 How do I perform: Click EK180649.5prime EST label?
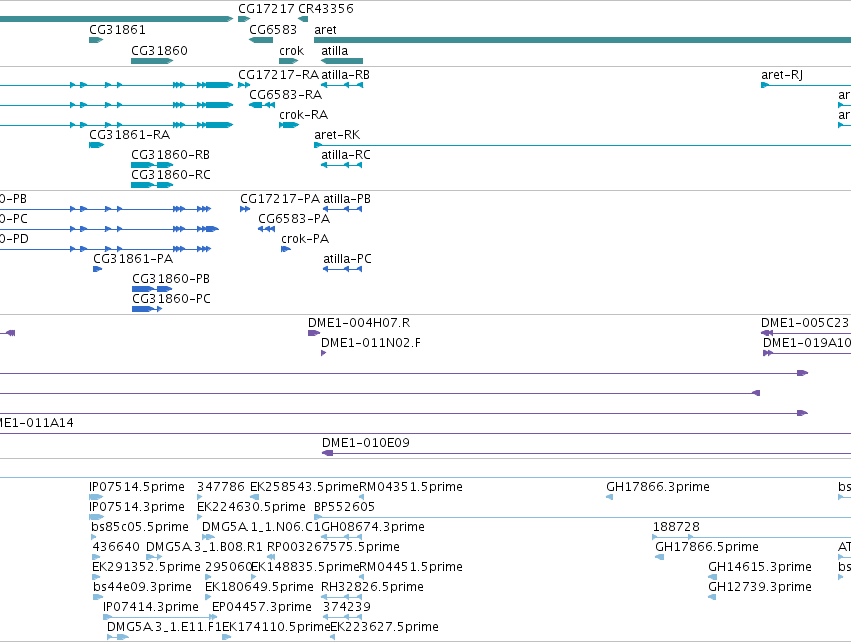point(259,587)
